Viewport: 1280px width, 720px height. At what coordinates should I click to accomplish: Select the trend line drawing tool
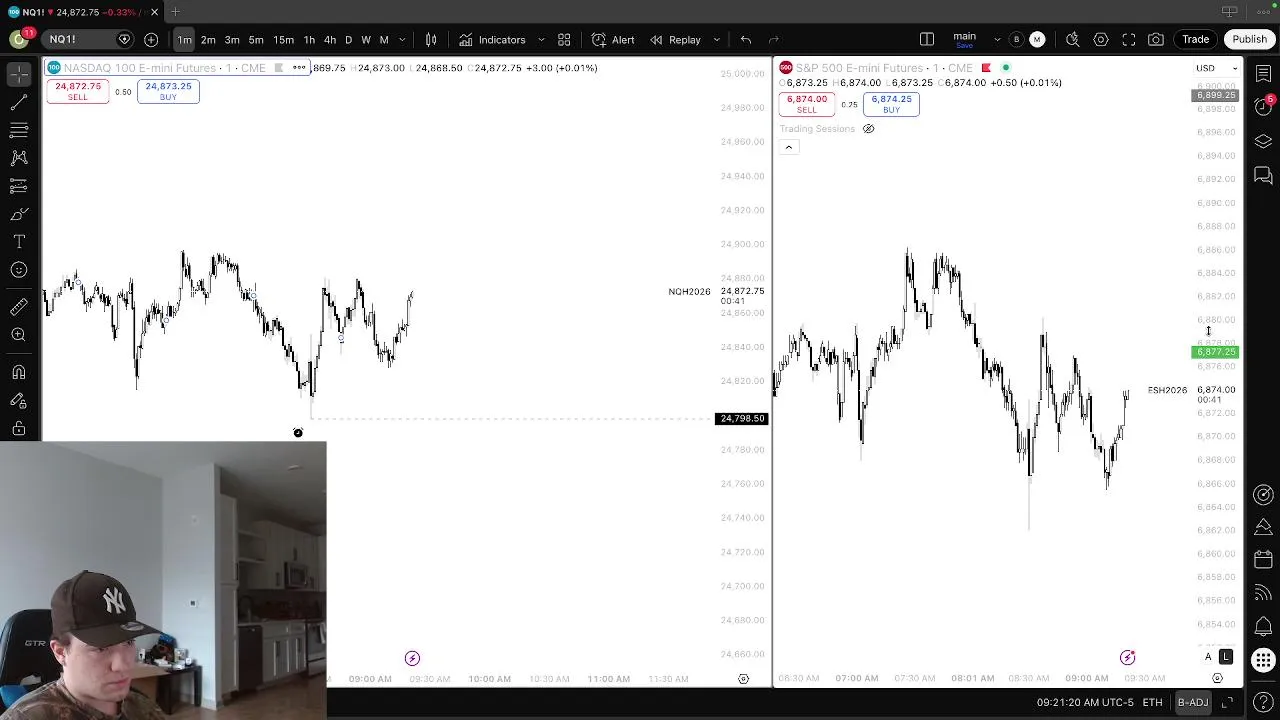coord(18,102)
